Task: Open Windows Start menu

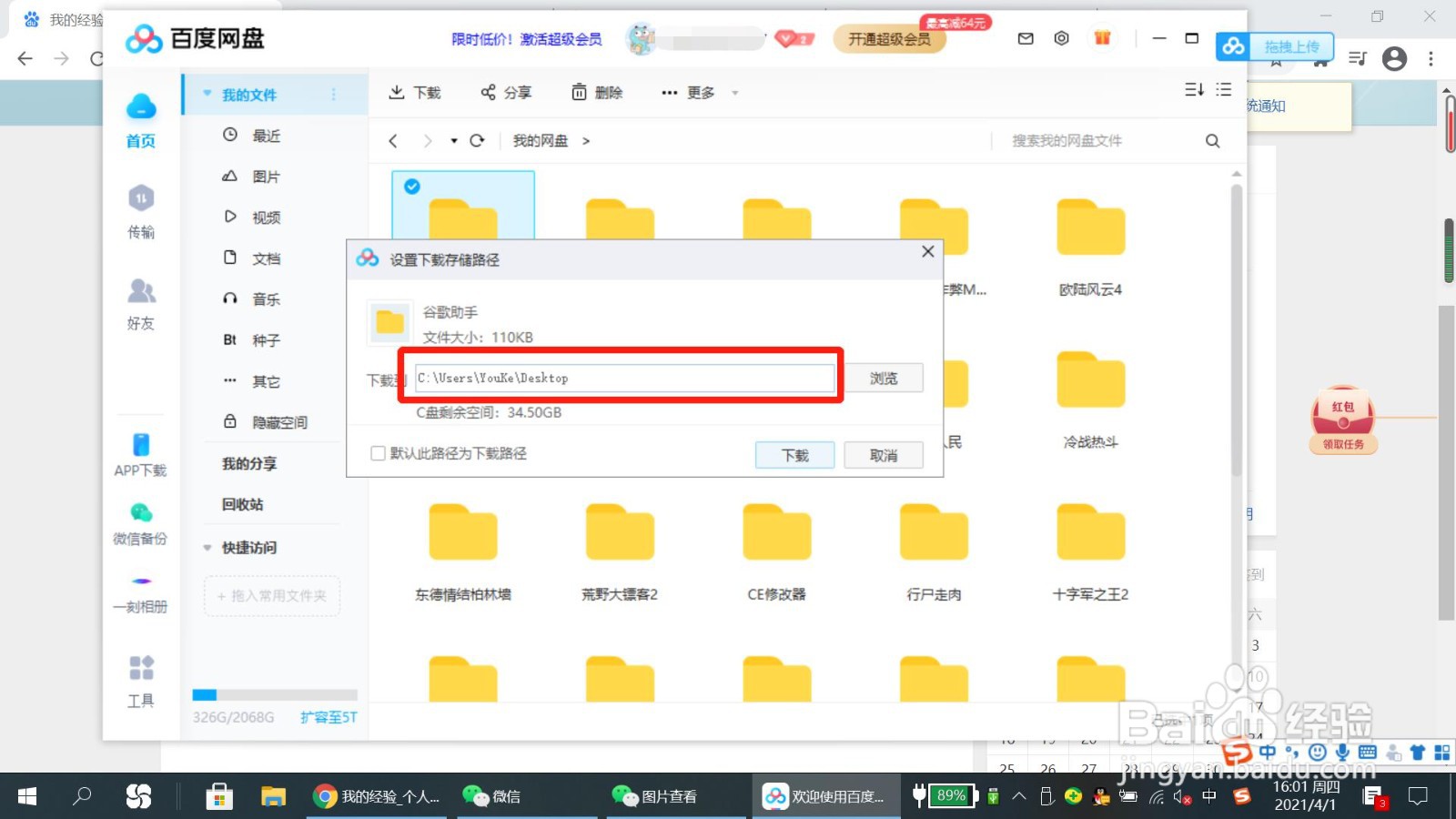Action: click(27, 796)
